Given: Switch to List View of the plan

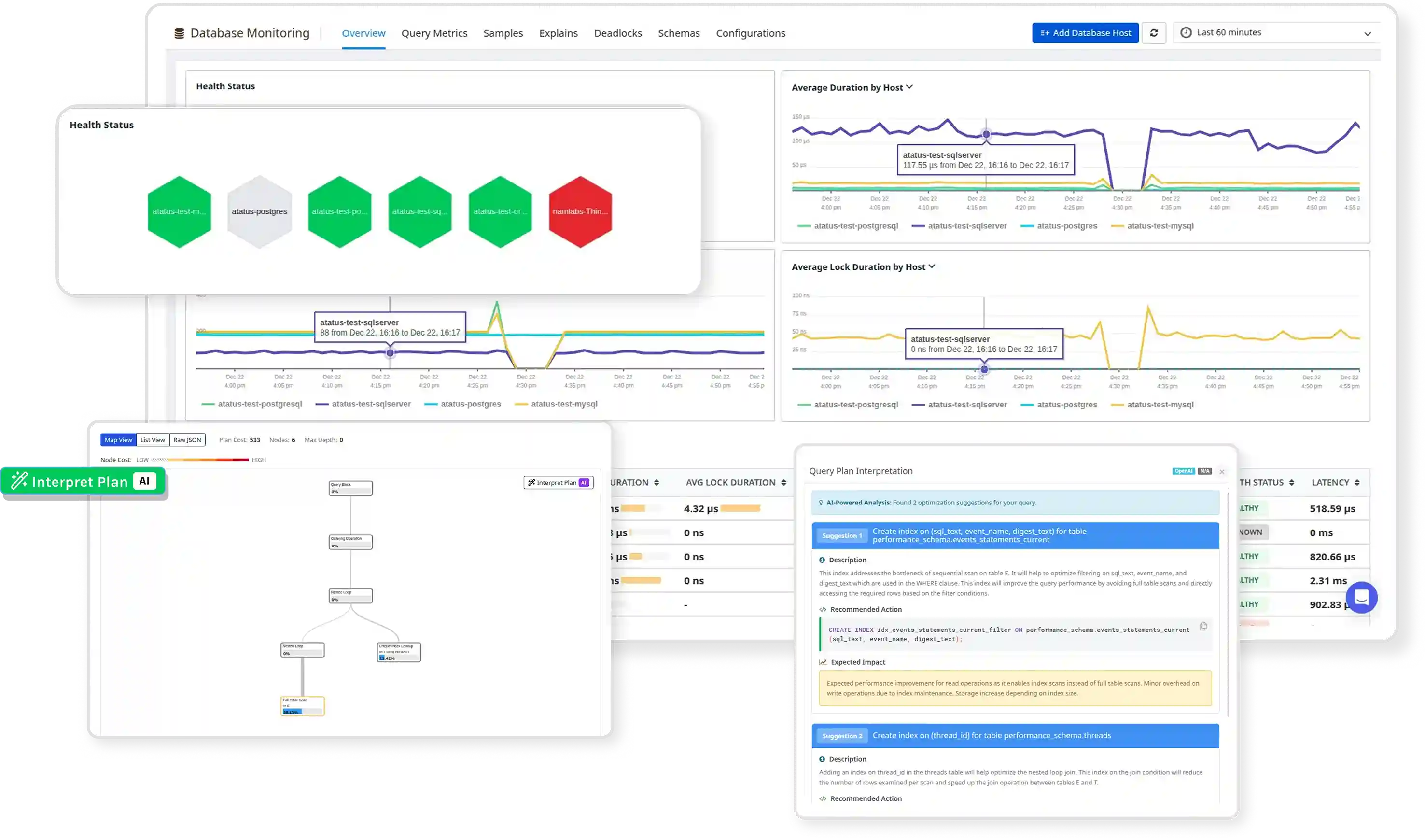Looking at the screenshot, I should pyautogui.click(x=152, y=439).
